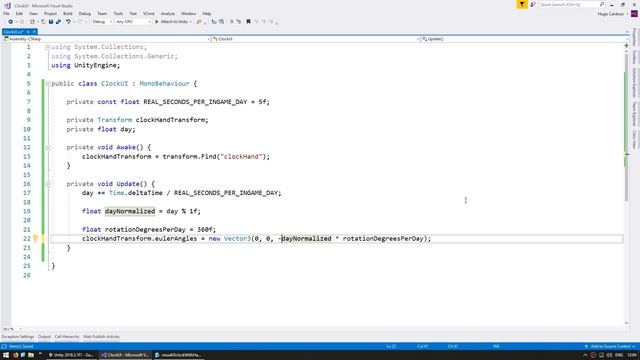Open the Edit menu

tap(19, 14)
